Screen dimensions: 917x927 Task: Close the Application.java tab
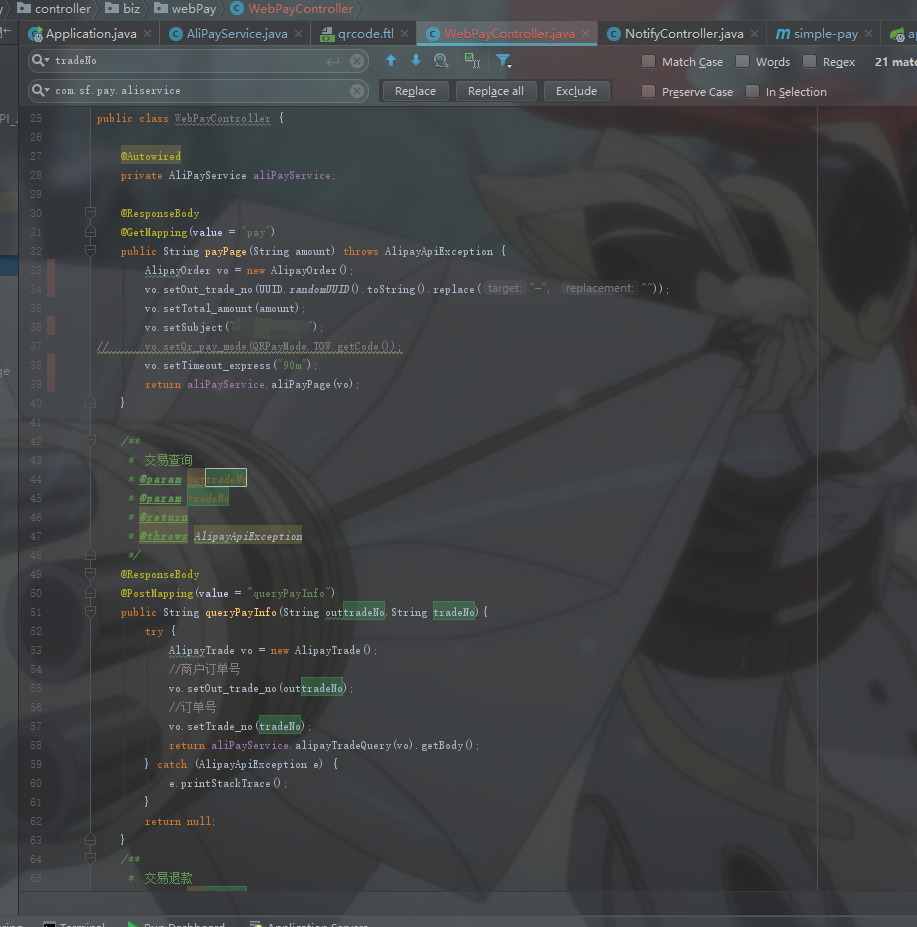[x=148, y=34]
